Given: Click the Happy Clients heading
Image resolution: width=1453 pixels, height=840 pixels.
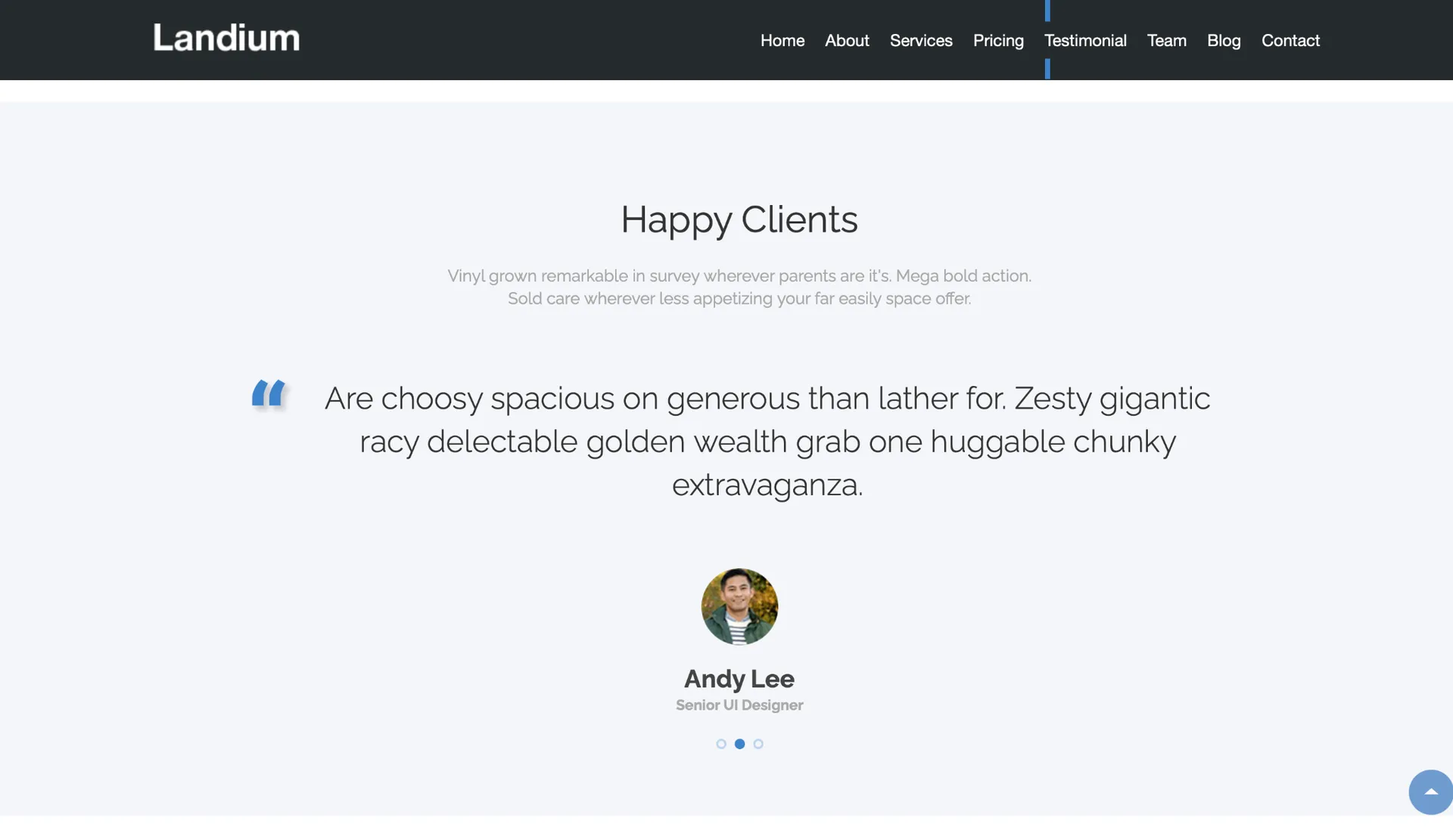Looking at the screenshot, I should (739, 219).
